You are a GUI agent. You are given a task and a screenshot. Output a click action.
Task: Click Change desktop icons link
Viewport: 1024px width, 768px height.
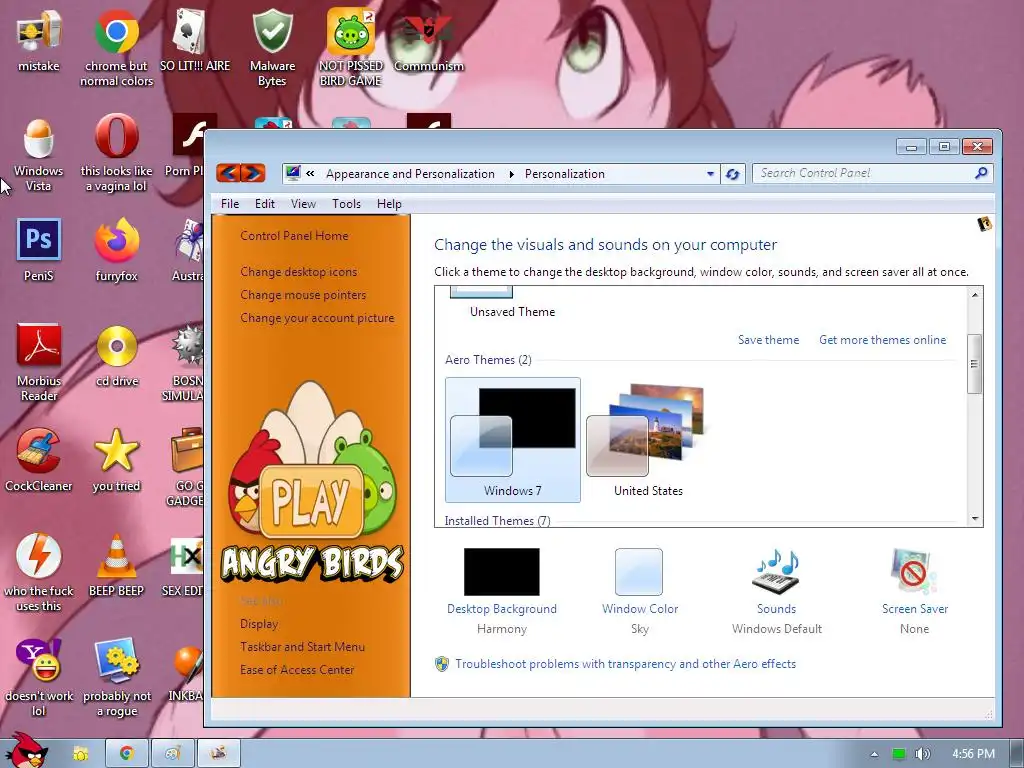298,272
